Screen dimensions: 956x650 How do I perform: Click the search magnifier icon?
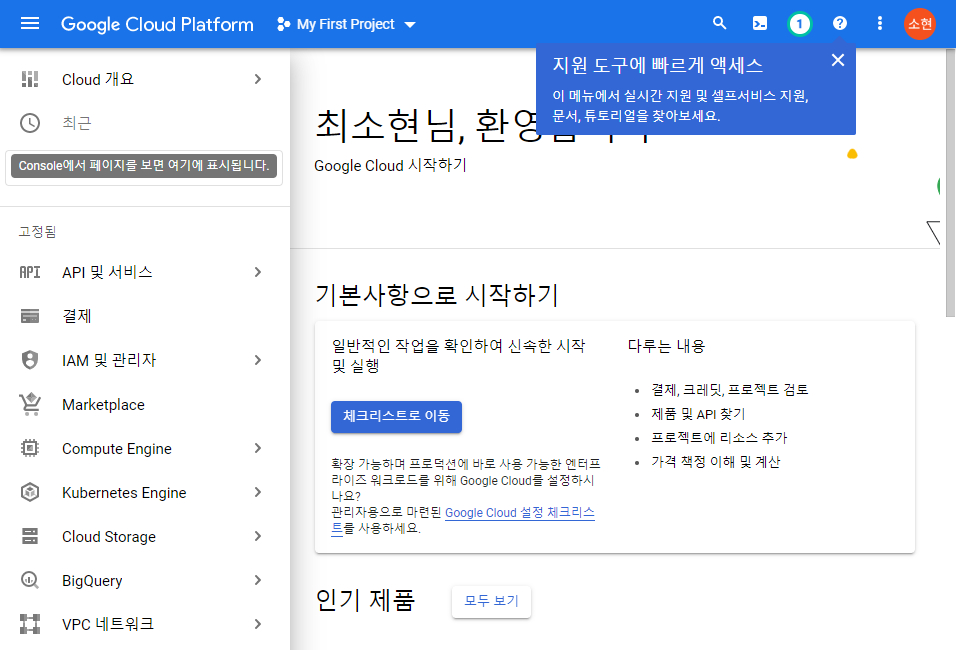click(720, 23)
